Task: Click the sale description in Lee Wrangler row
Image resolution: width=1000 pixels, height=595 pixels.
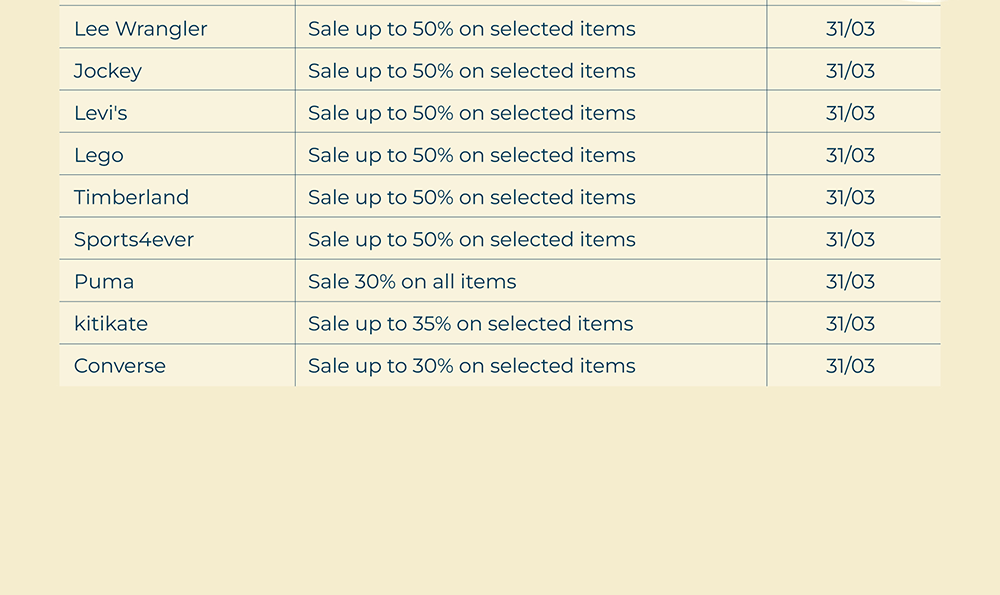Action: (x=471, y=29)
